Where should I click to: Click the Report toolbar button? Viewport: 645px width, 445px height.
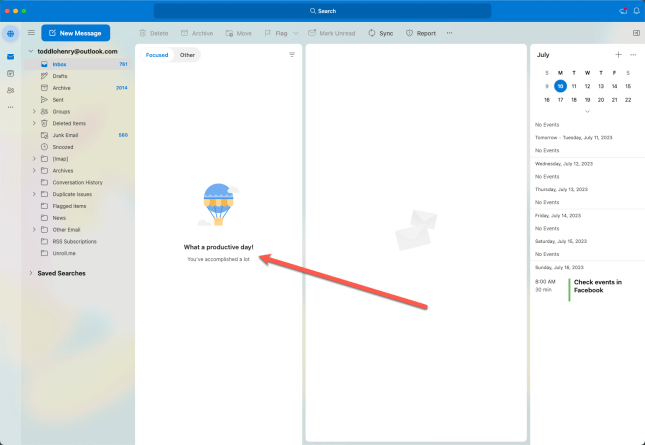pos(420,33)
